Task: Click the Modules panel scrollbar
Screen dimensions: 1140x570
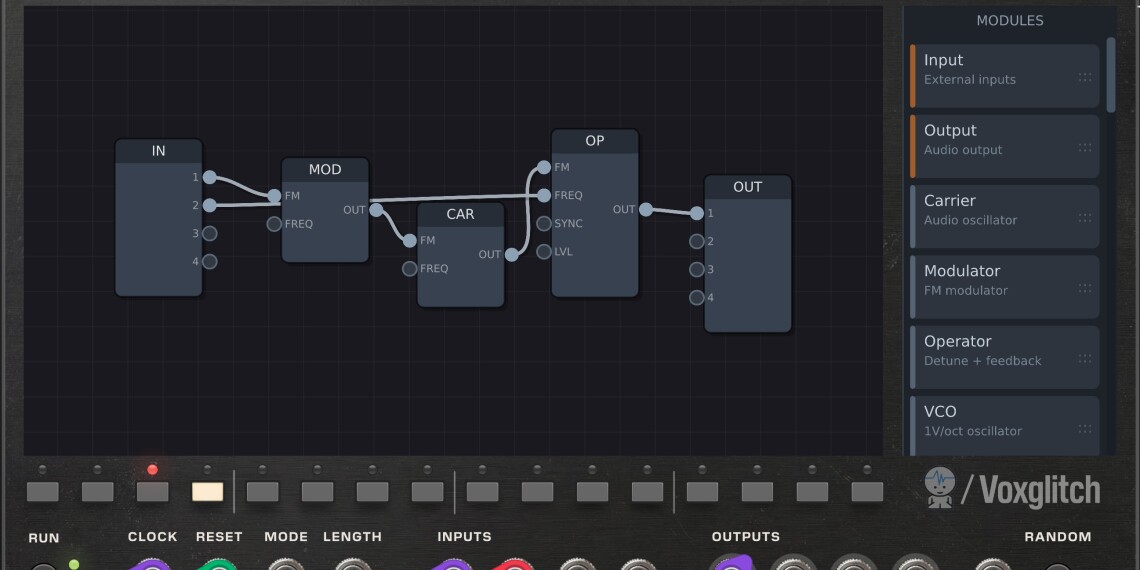Action: tap(1110, 75)
